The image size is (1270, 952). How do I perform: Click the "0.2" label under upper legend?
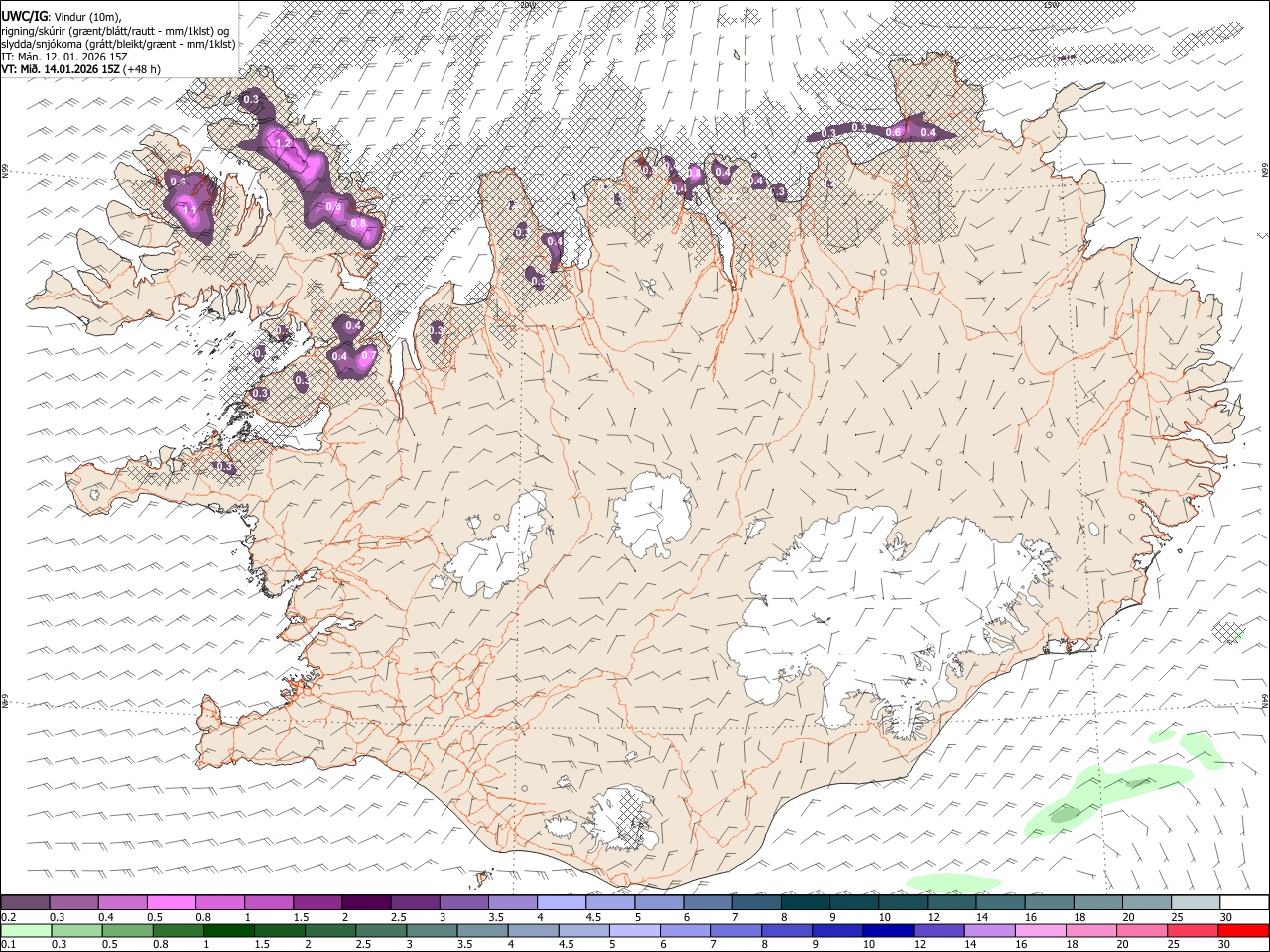pyautogui.click(x=9, y=917)
